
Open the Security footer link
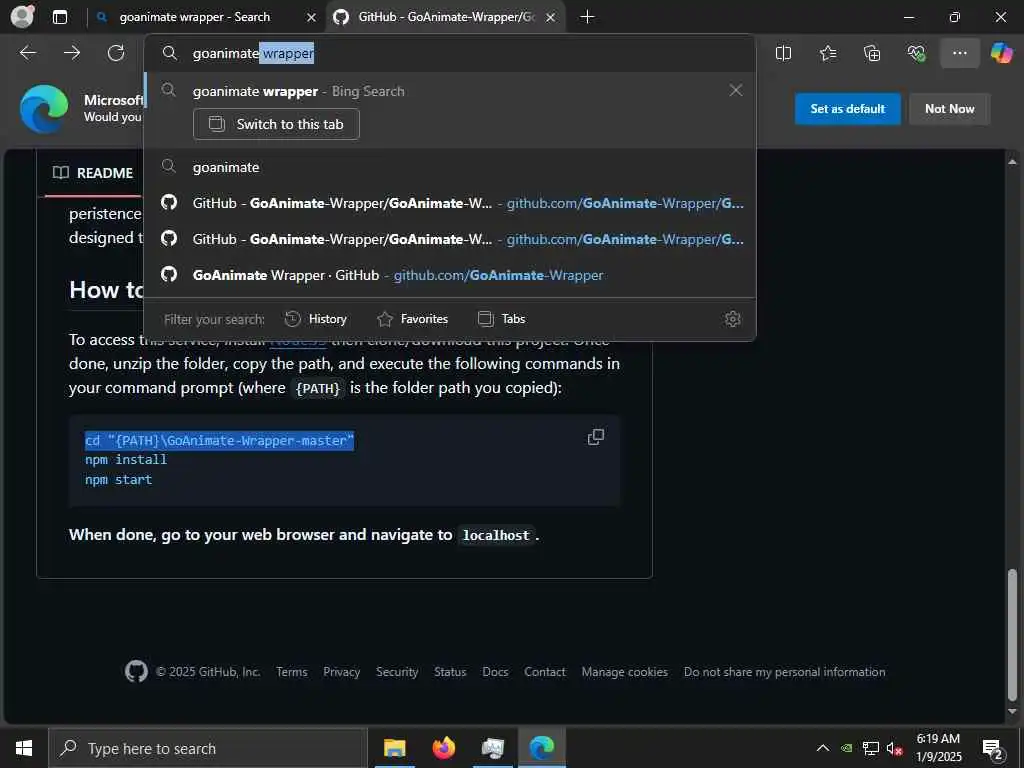[397, 672]
